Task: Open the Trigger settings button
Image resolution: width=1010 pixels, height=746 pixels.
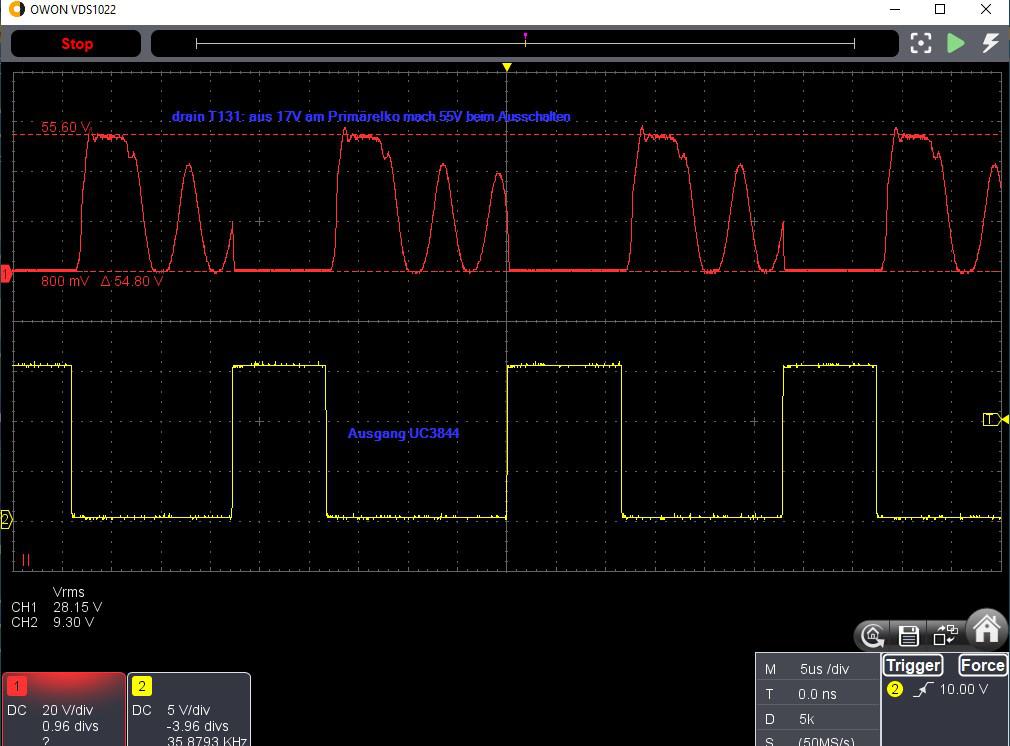Action: pos(913,665)
